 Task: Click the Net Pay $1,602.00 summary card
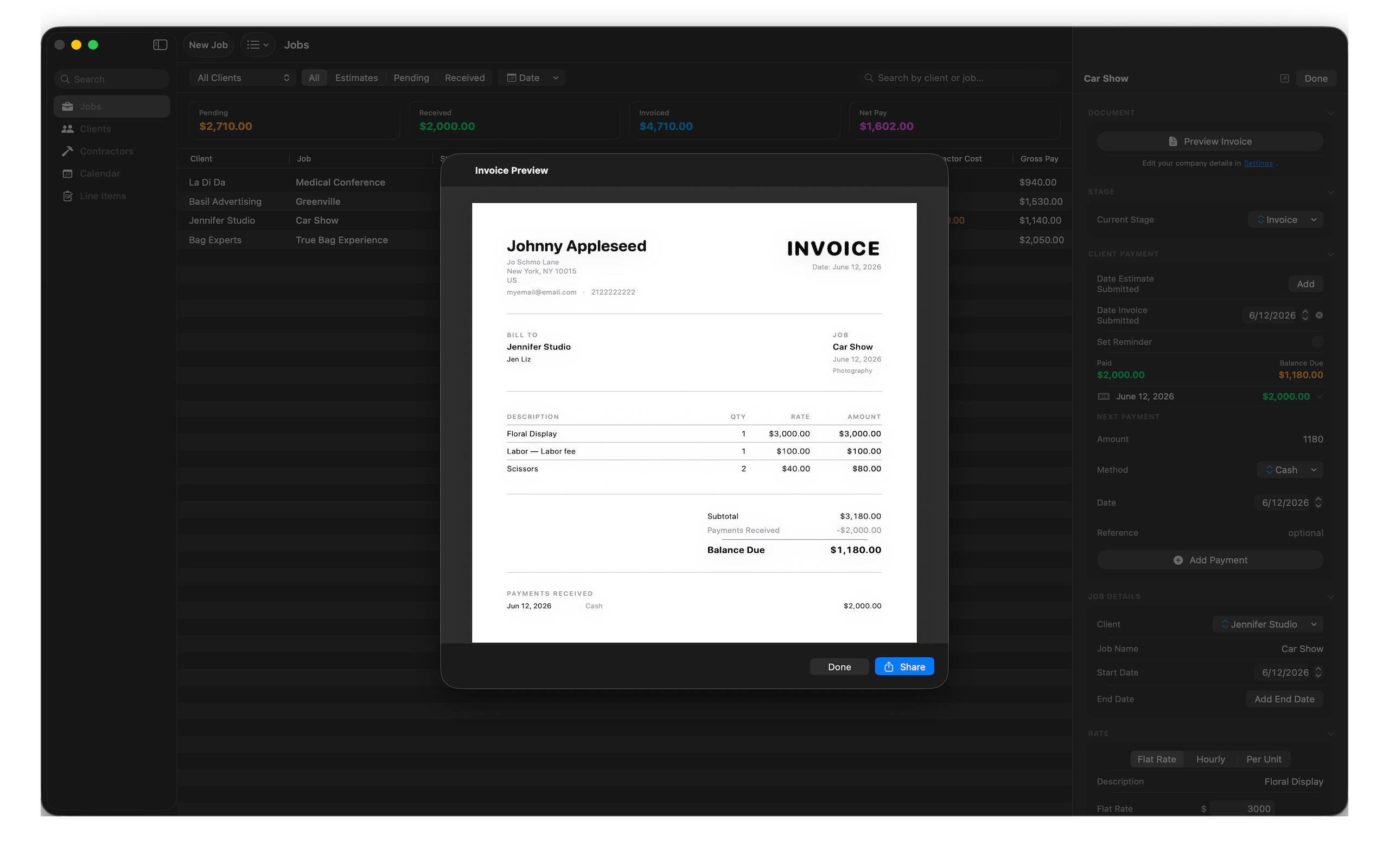coord(954,120)
